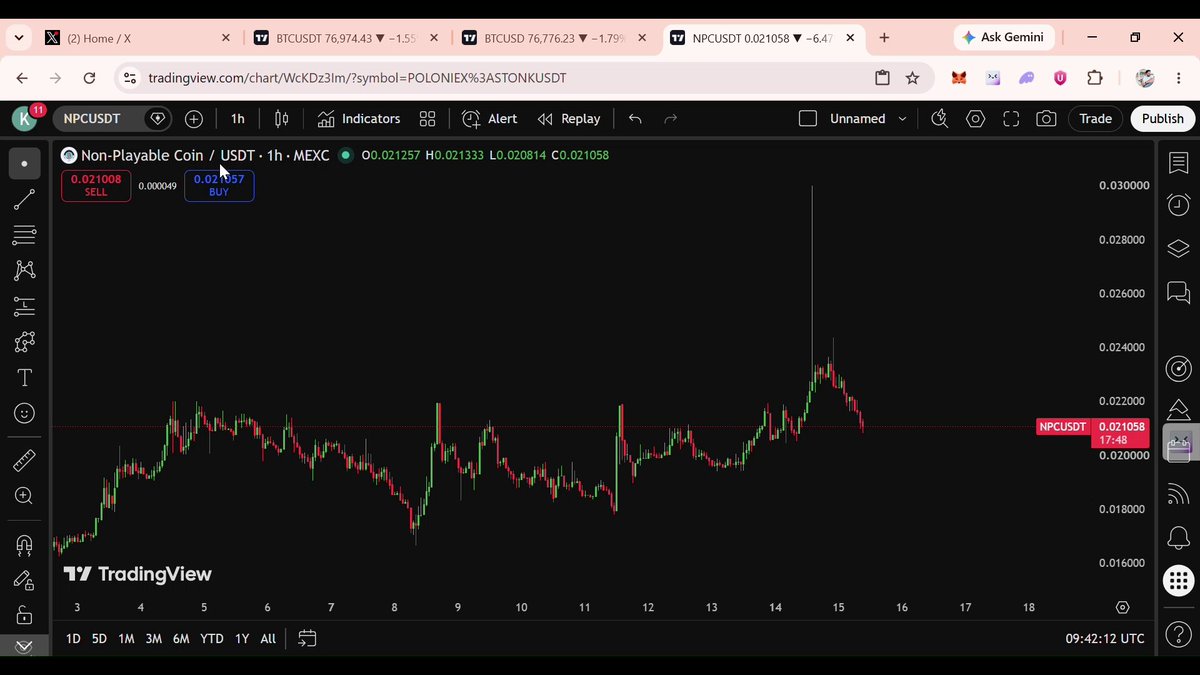Image resolution: width=1200 pixels, height=675 pixels.
Task: Open the Fibonacci retracement tools
Action: click(25, 235)
